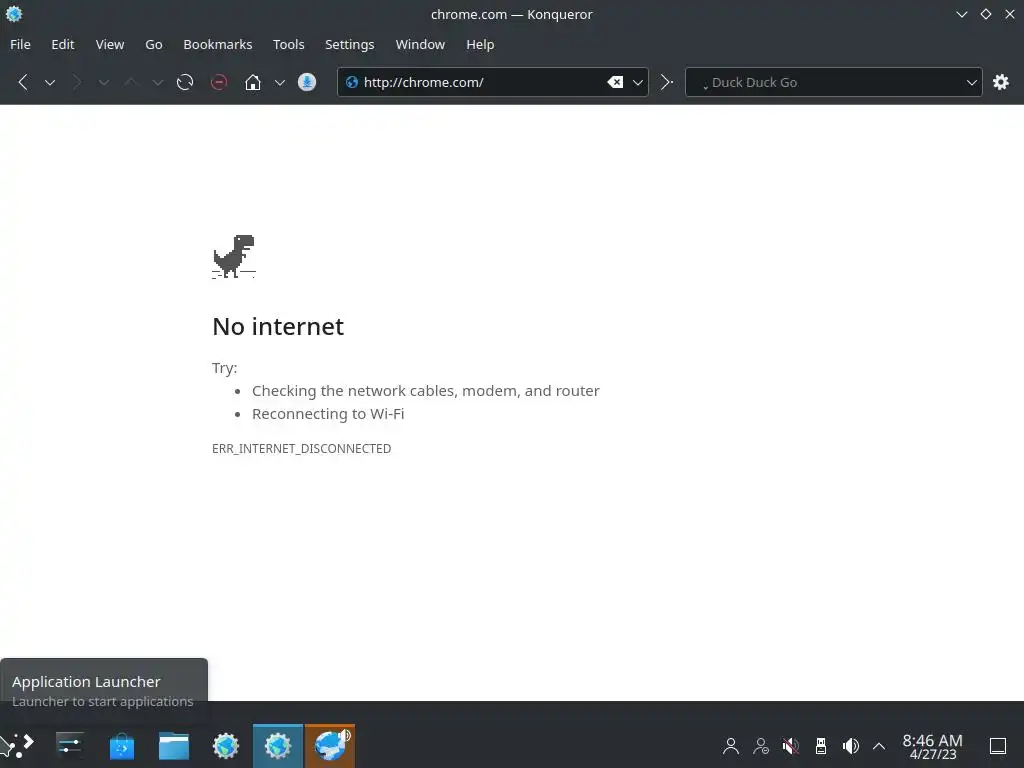Open the Go menu
This screenshot has height=768, width=1024.
(x=153, y=44)
